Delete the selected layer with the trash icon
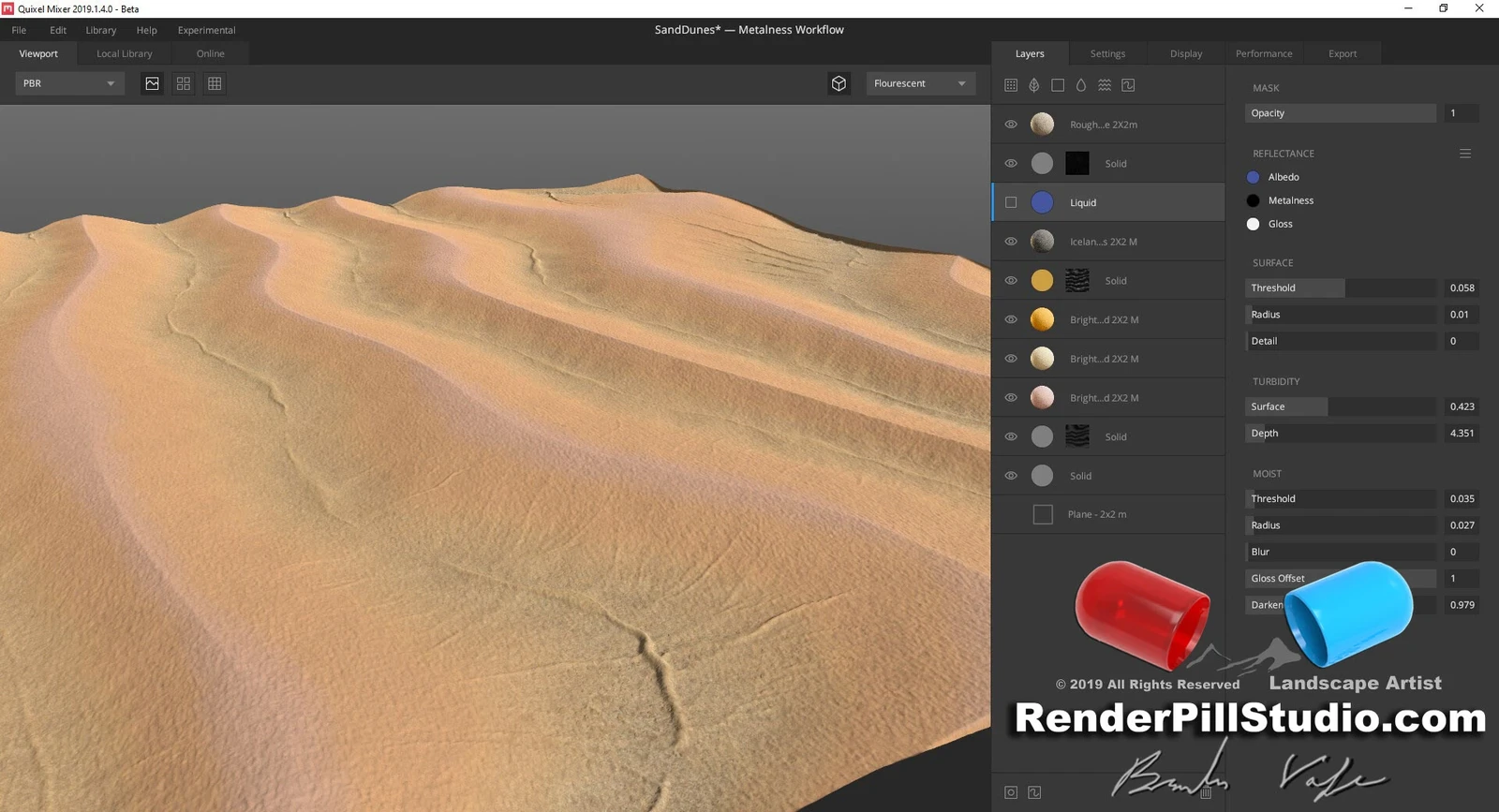The height and width of the screenshot is (812, 1499). [x=1206, y=792]
